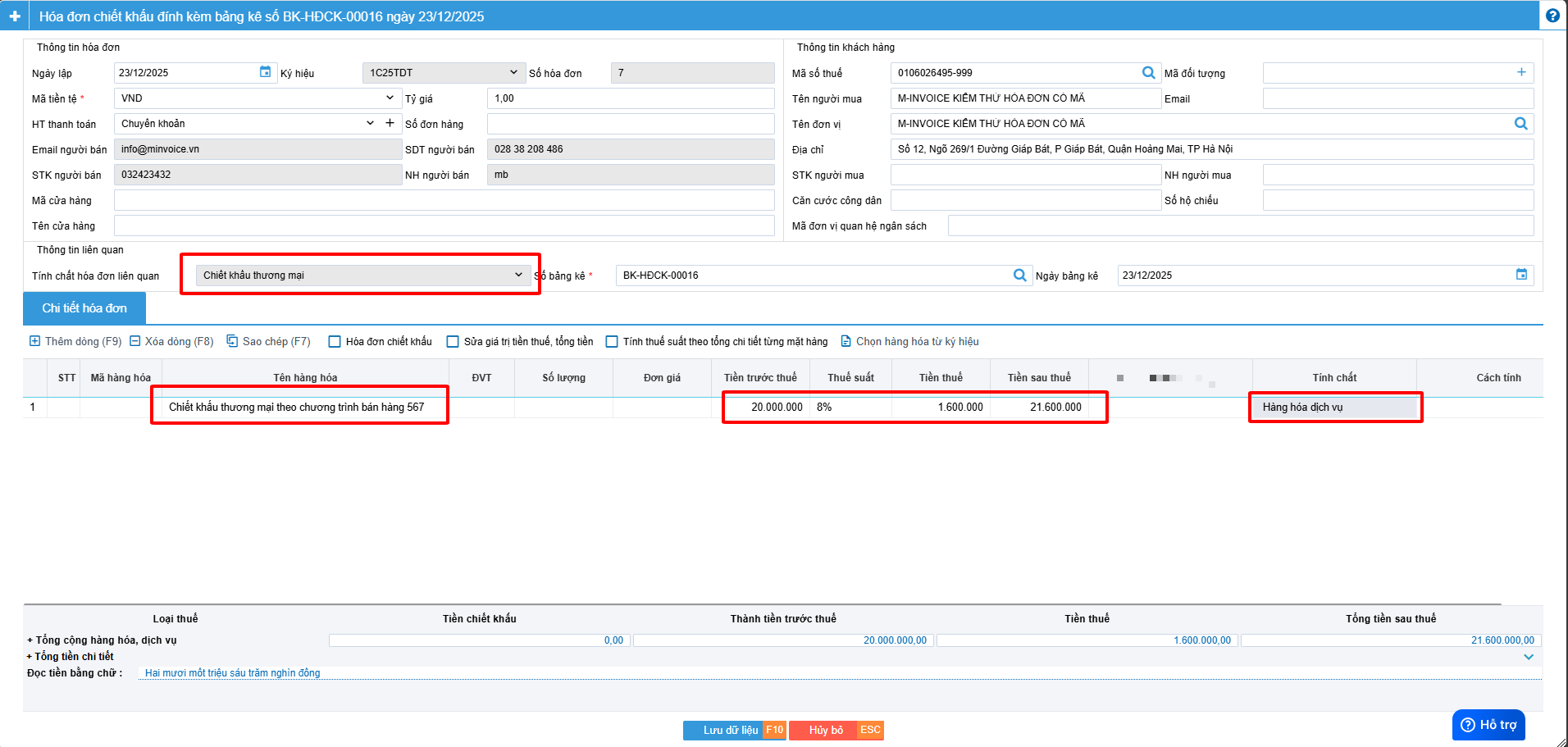Screen dimensions: 1568x747
Task: Open the Ký hiệu dropdown 1C25TDT
Action: point(443,73)
